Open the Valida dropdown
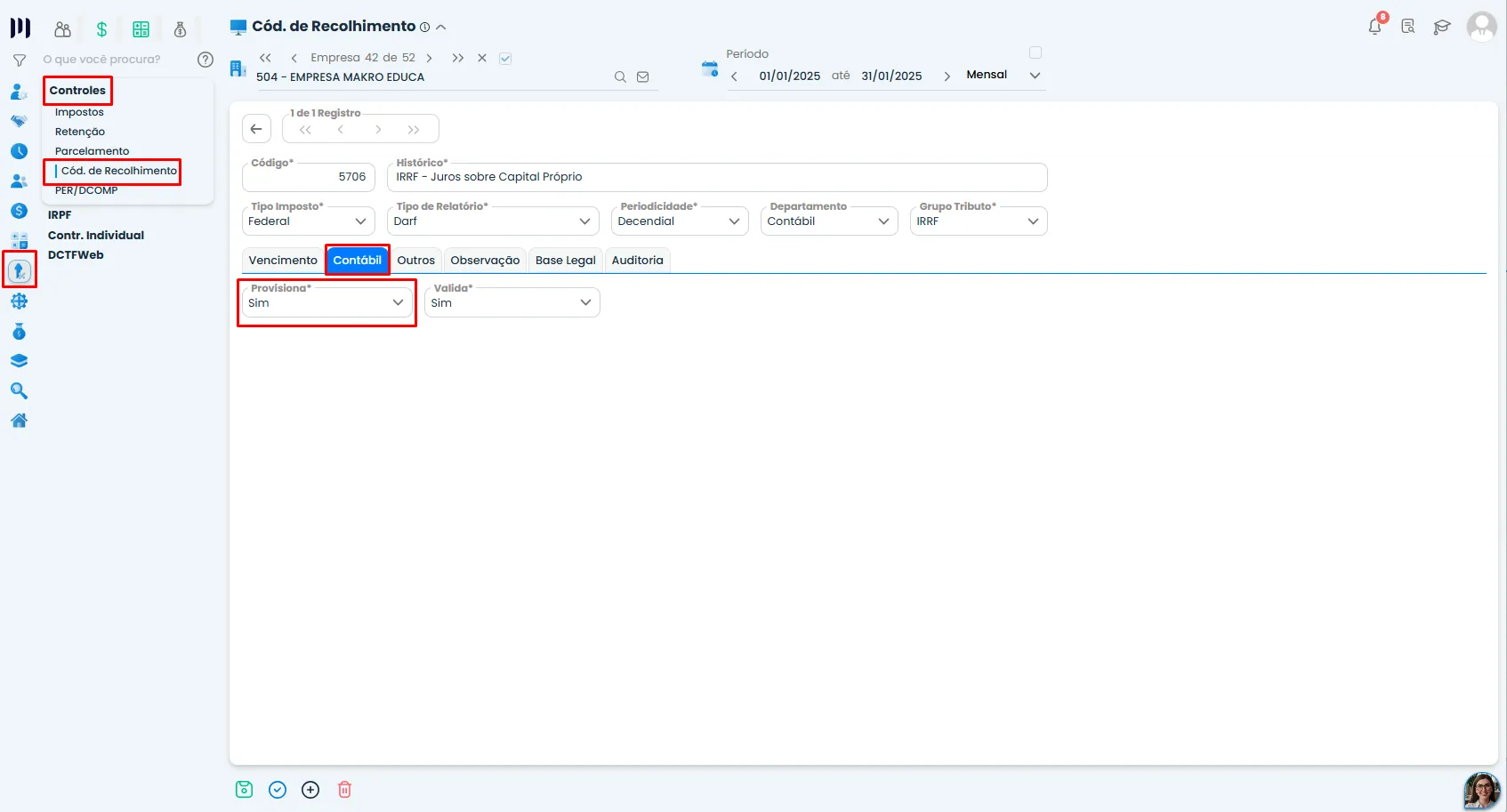 click(x=512, y=302)
